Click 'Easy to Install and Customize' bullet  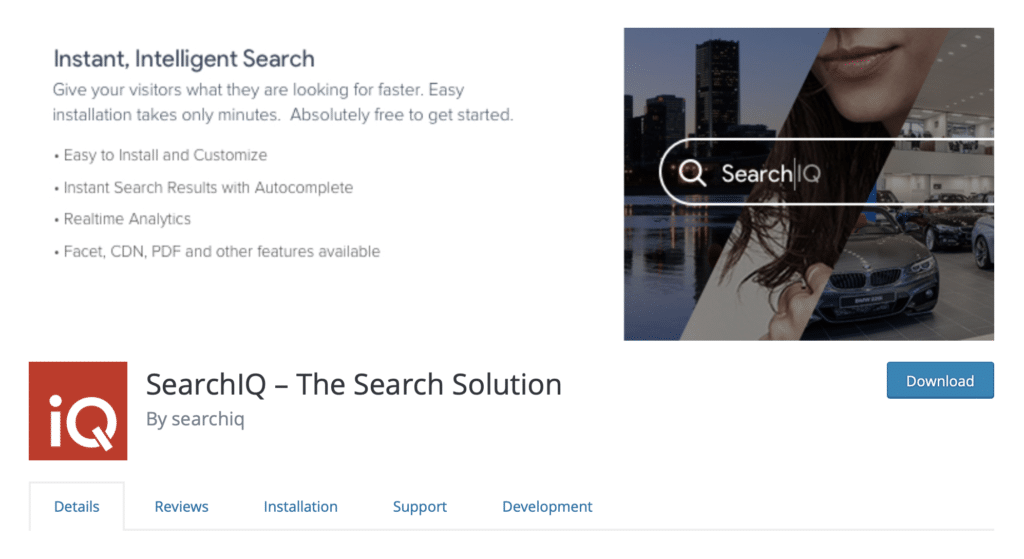(161, 155)
